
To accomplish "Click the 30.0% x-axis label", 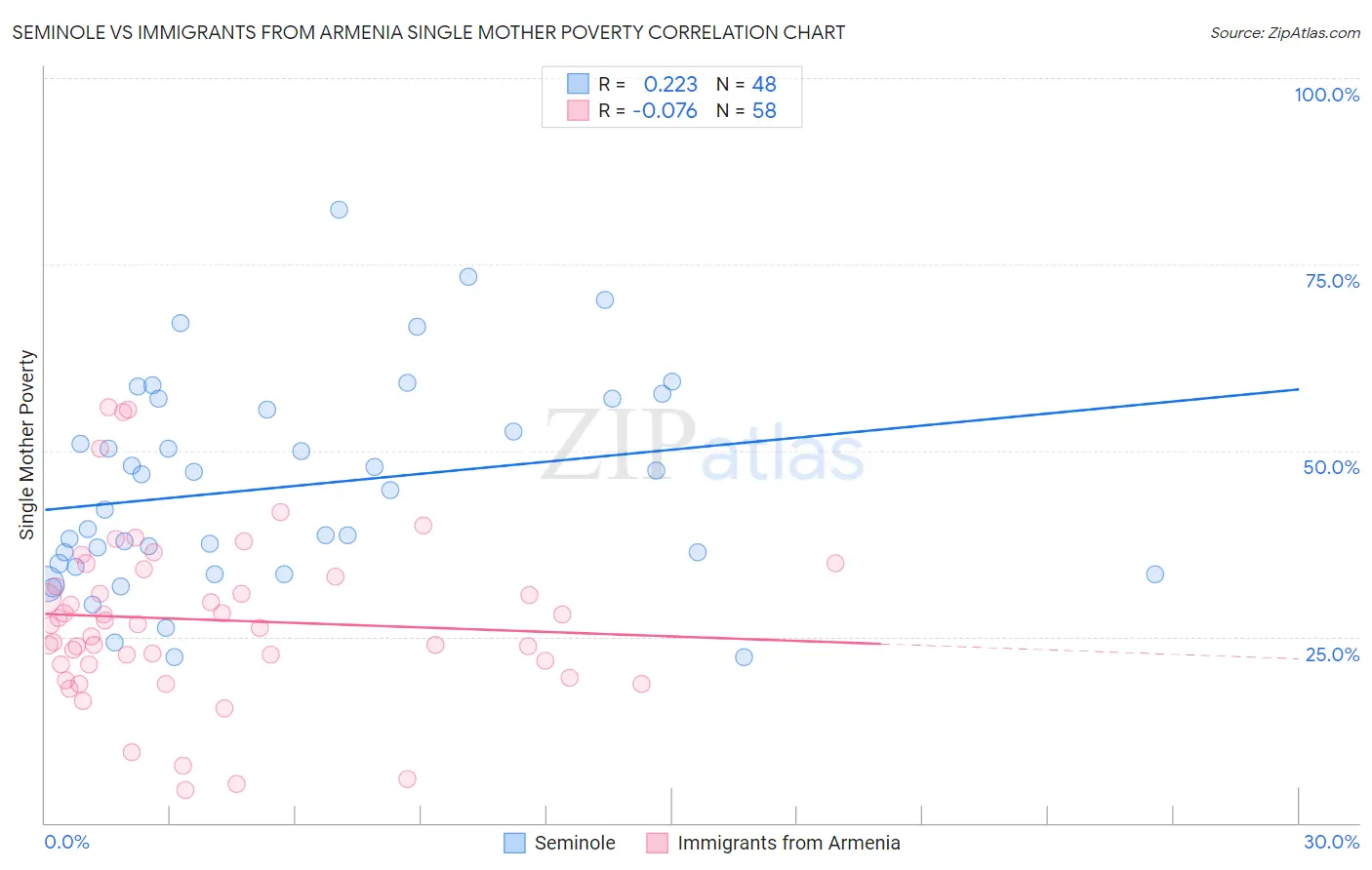I will coord(1332,842).
